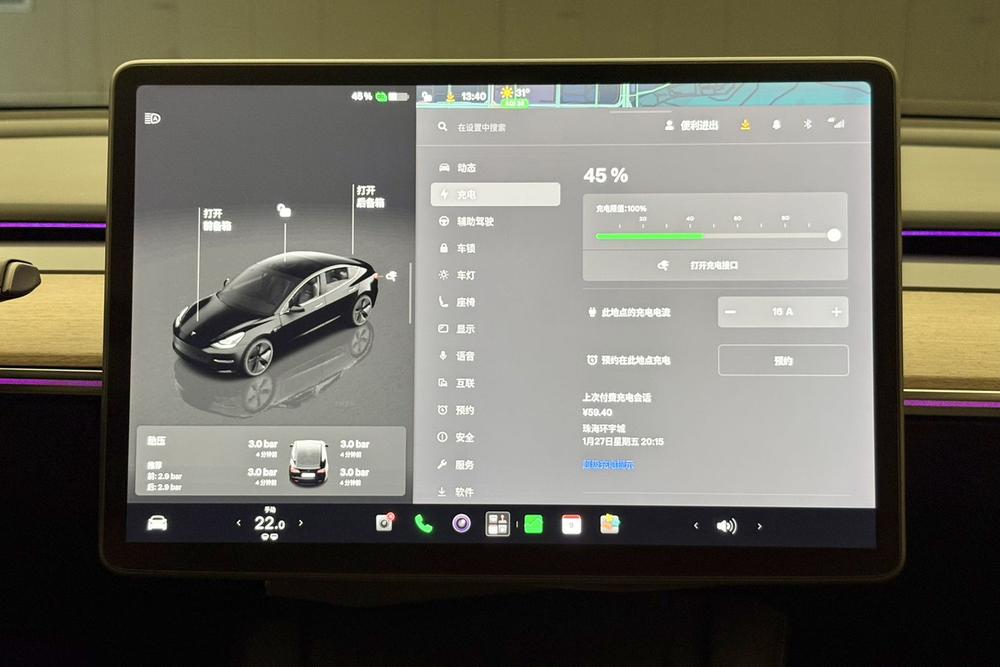Screen dimensions: 1000x667
Task: Tap the charge limit slider handle at 100%
Action: tap(834, 235)
